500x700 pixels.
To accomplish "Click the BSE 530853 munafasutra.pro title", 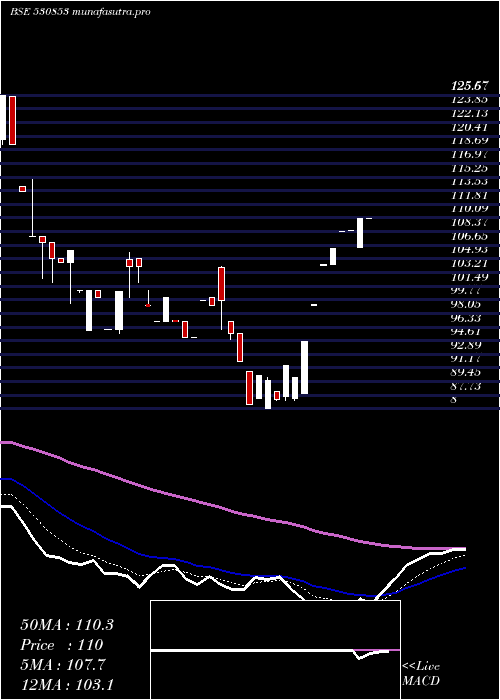I will pyautogui.click(x=80, y=12).
